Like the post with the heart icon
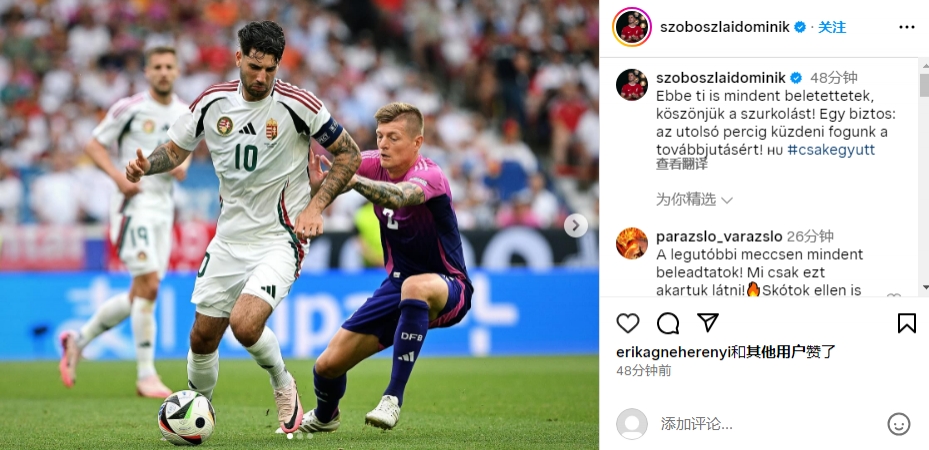This screenshot has height=450, width=929. (x=627, y=323)
